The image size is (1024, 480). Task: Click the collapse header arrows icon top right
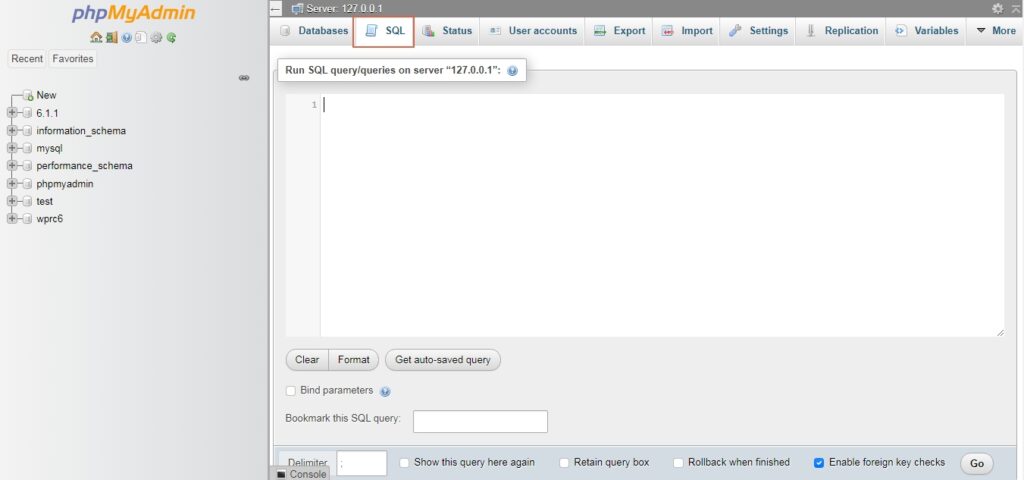tap(1016, 8)
